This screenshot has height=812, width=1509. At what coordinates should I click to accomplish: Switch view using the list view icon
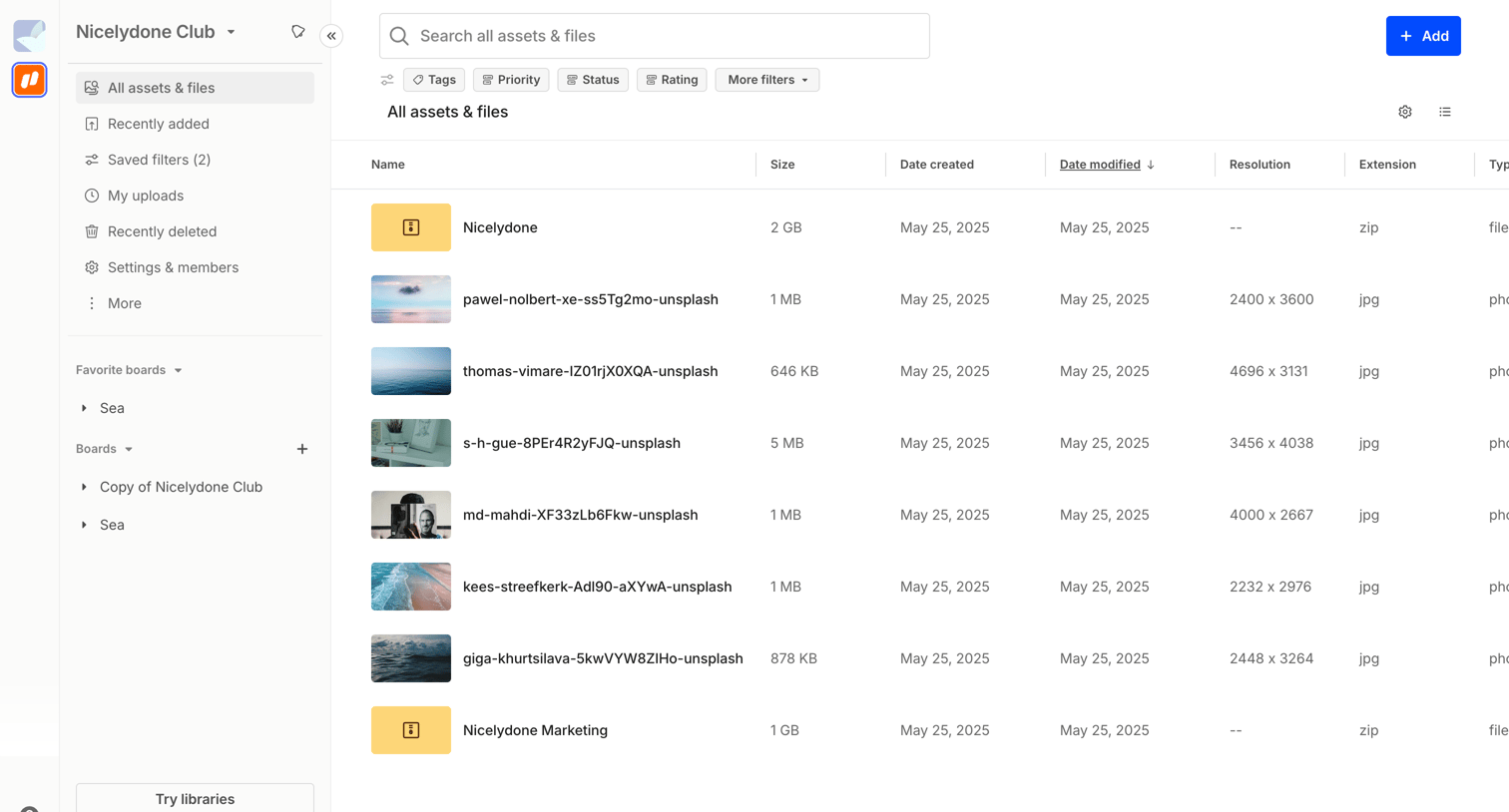click(x=1445, y=112)
